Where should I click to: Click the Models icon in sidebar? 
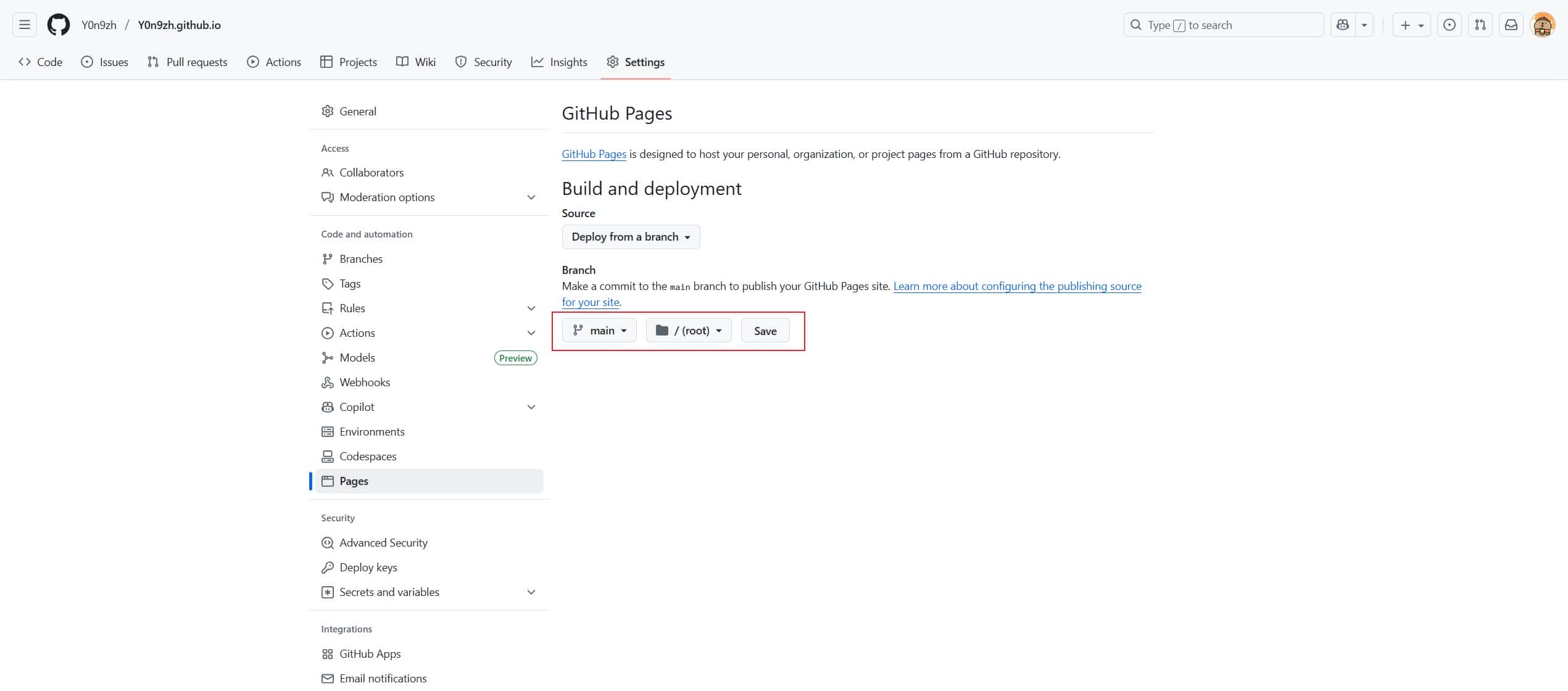(328, 358)
